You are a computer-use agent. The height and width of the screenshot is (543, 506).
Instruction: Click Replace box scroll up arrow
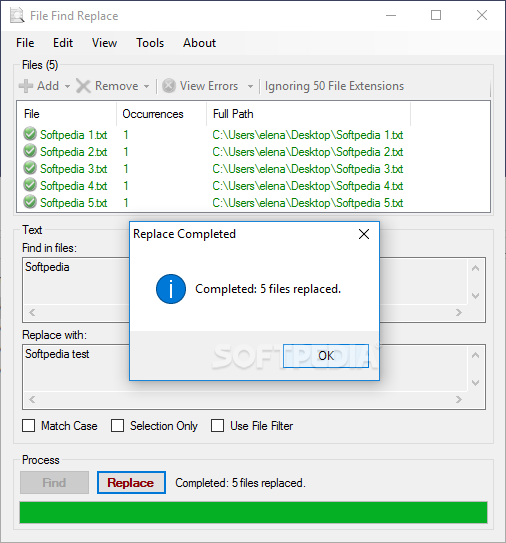coord(476,355)
